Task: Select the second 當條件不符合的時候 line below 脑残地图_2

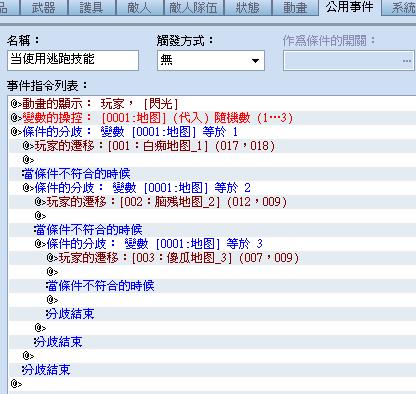Action: pos(213,230)
